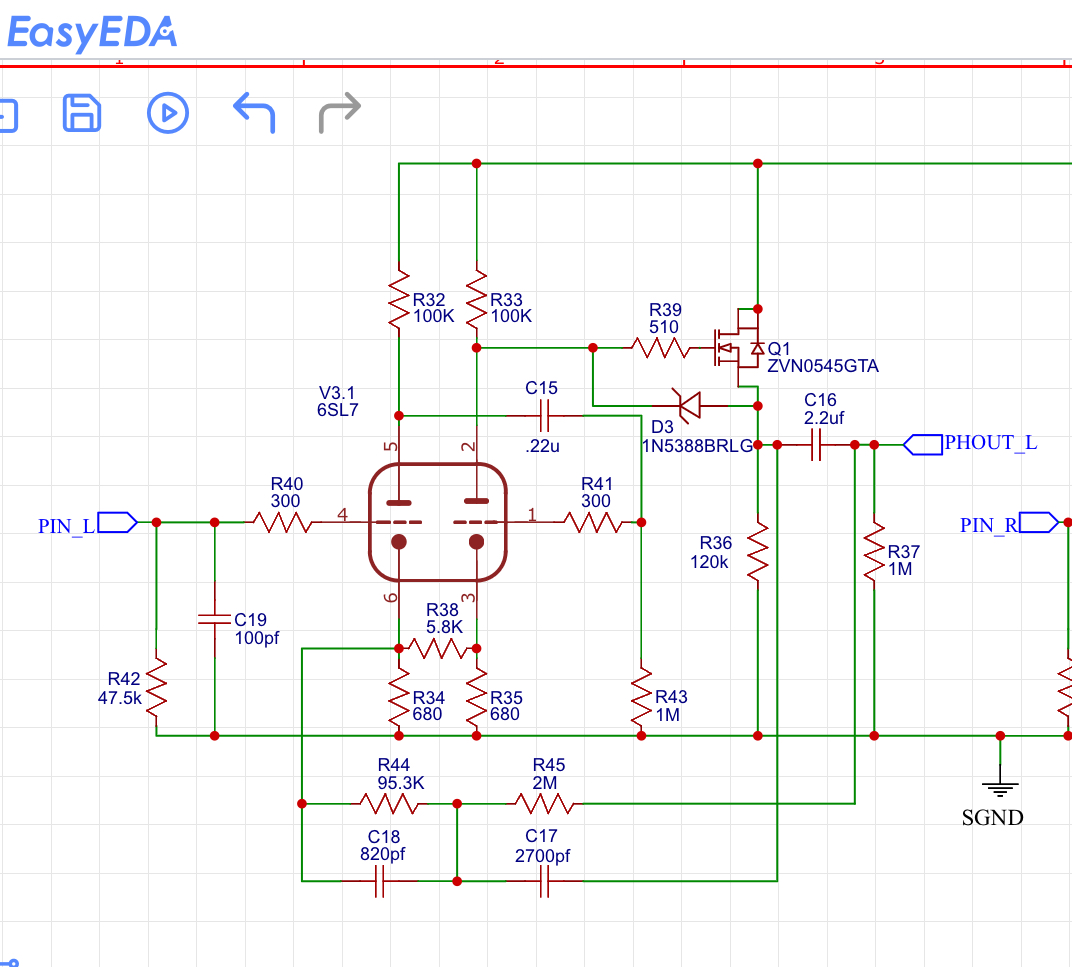Select resistor R42 47.5k symbol

[157, 688]
